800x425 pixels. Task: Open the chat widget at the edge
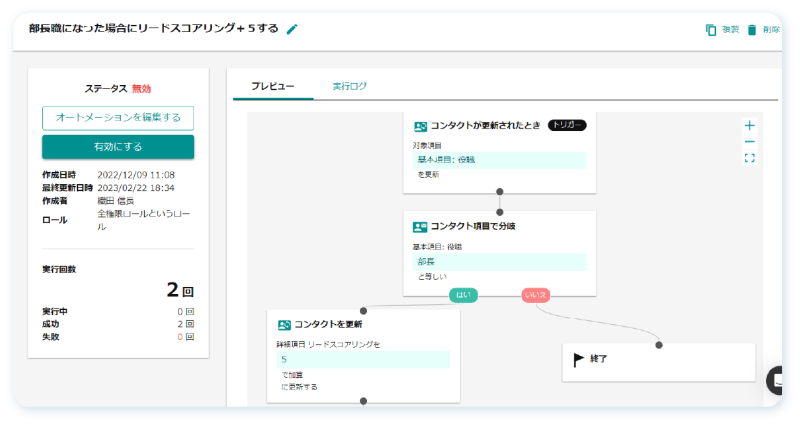coord(776,380)
